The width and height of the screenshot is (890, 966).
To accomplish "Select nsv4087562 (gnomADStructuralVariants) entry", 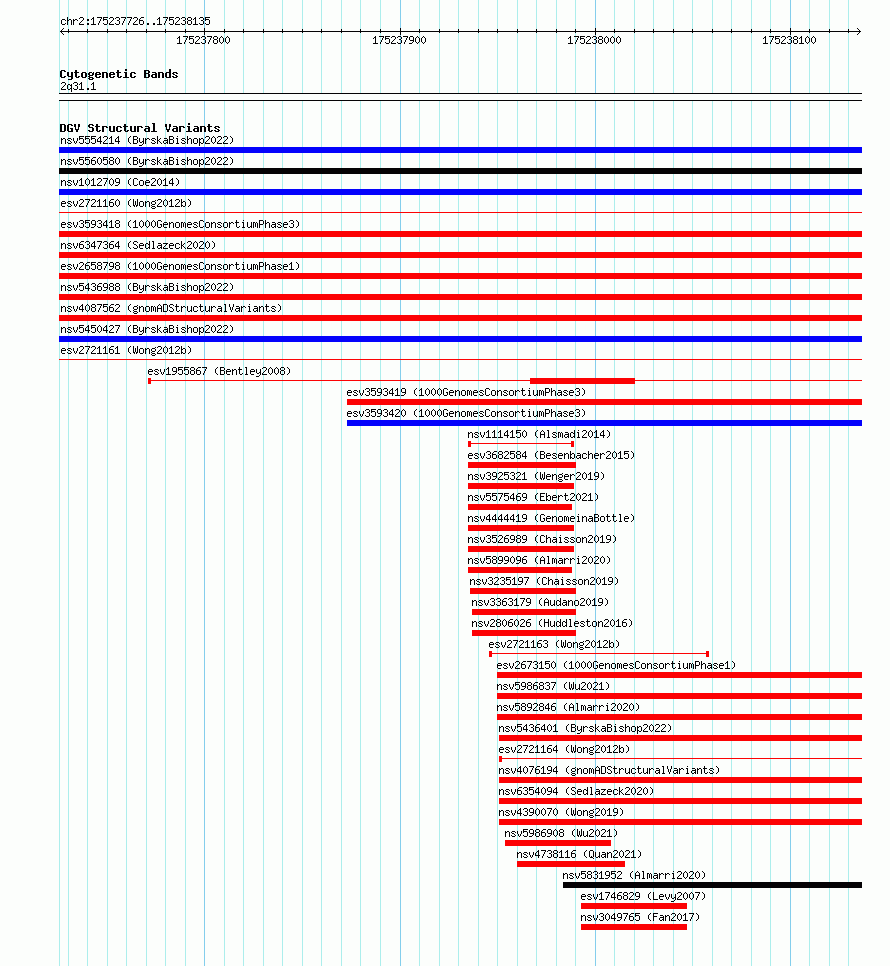I will [171, 308].
